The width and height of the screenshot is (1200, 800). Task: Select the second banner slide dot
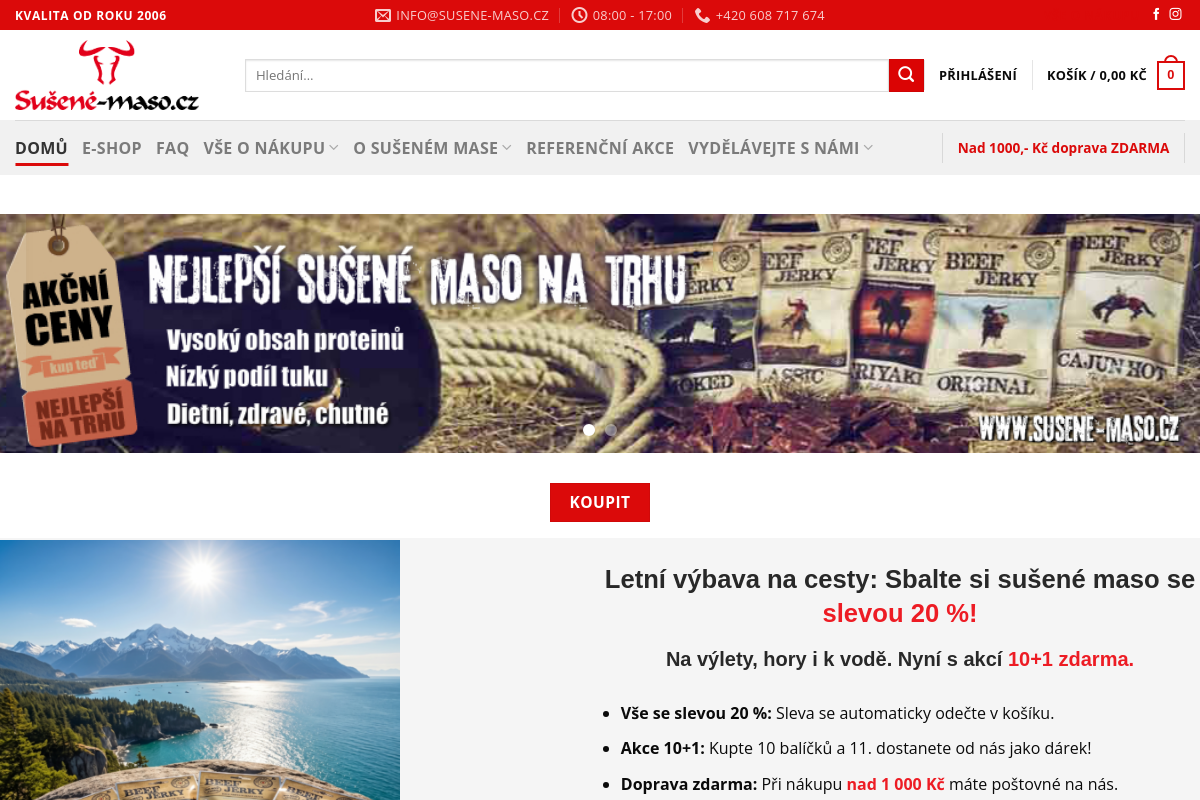(611, 430)
